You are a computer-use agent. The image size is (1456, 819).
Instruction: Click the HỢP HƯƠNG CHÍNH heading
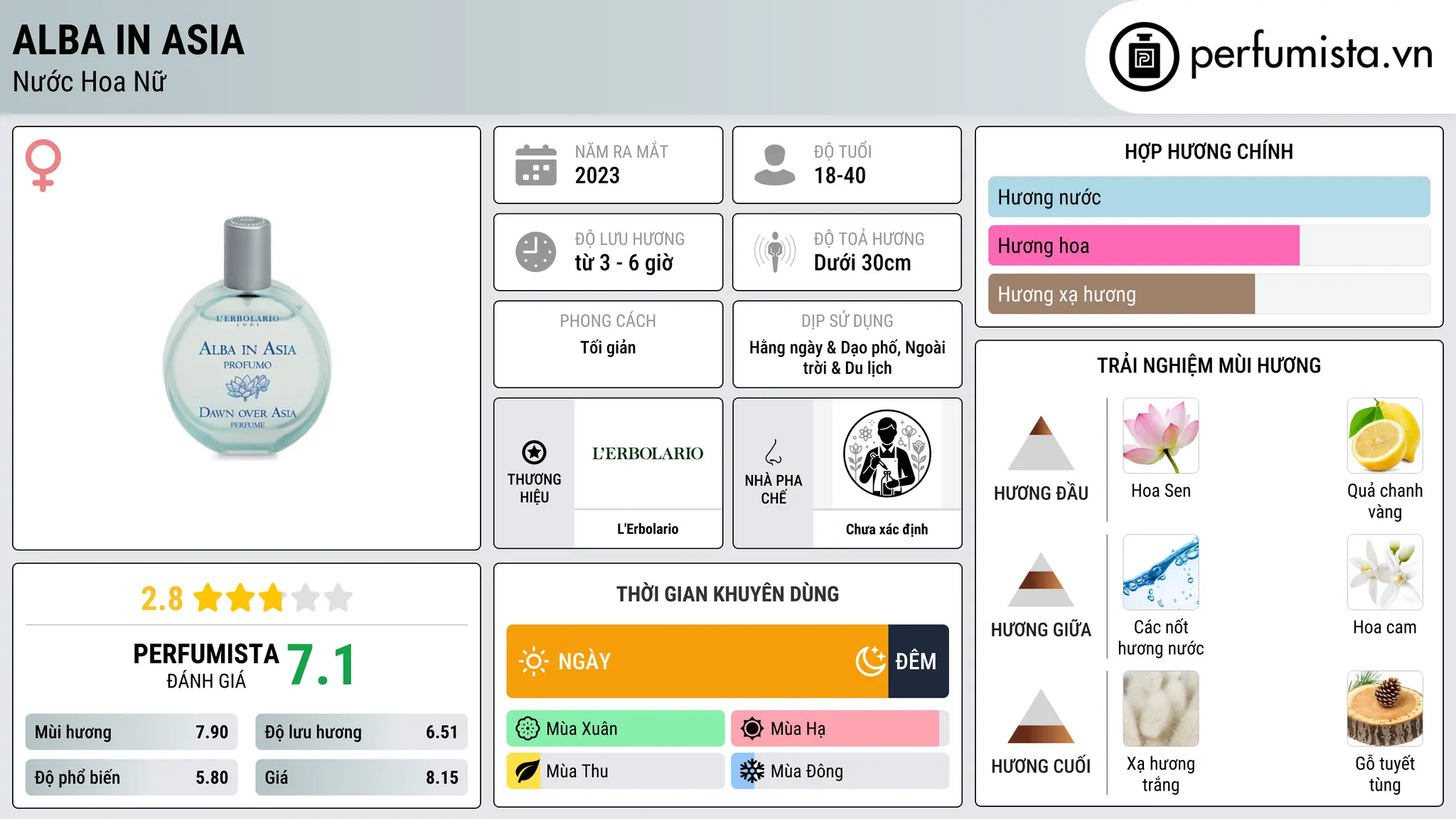coord(1209,151)
